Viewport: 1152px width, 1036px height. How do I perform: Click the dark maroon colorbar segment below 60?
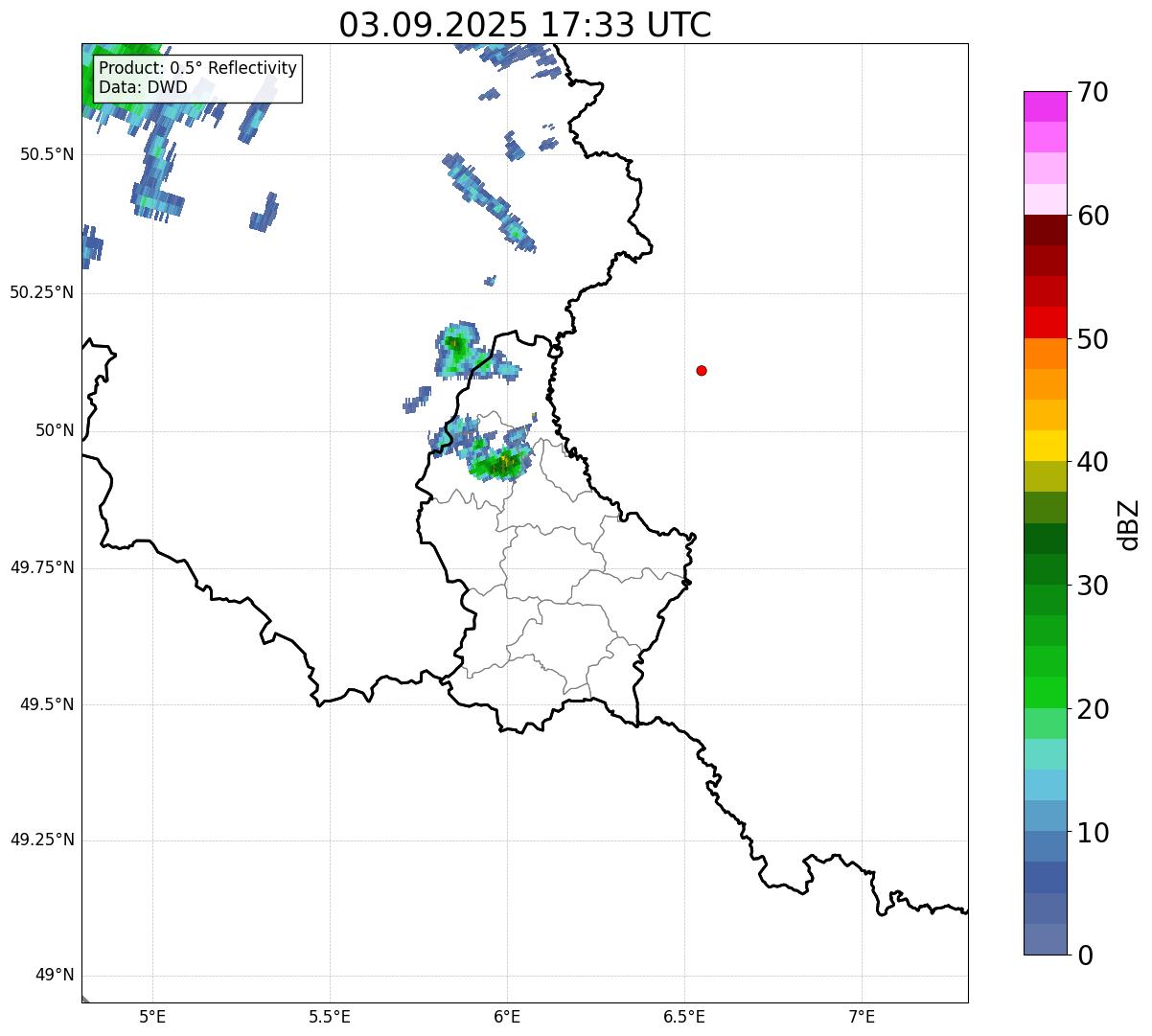[x=1046, y=230]
